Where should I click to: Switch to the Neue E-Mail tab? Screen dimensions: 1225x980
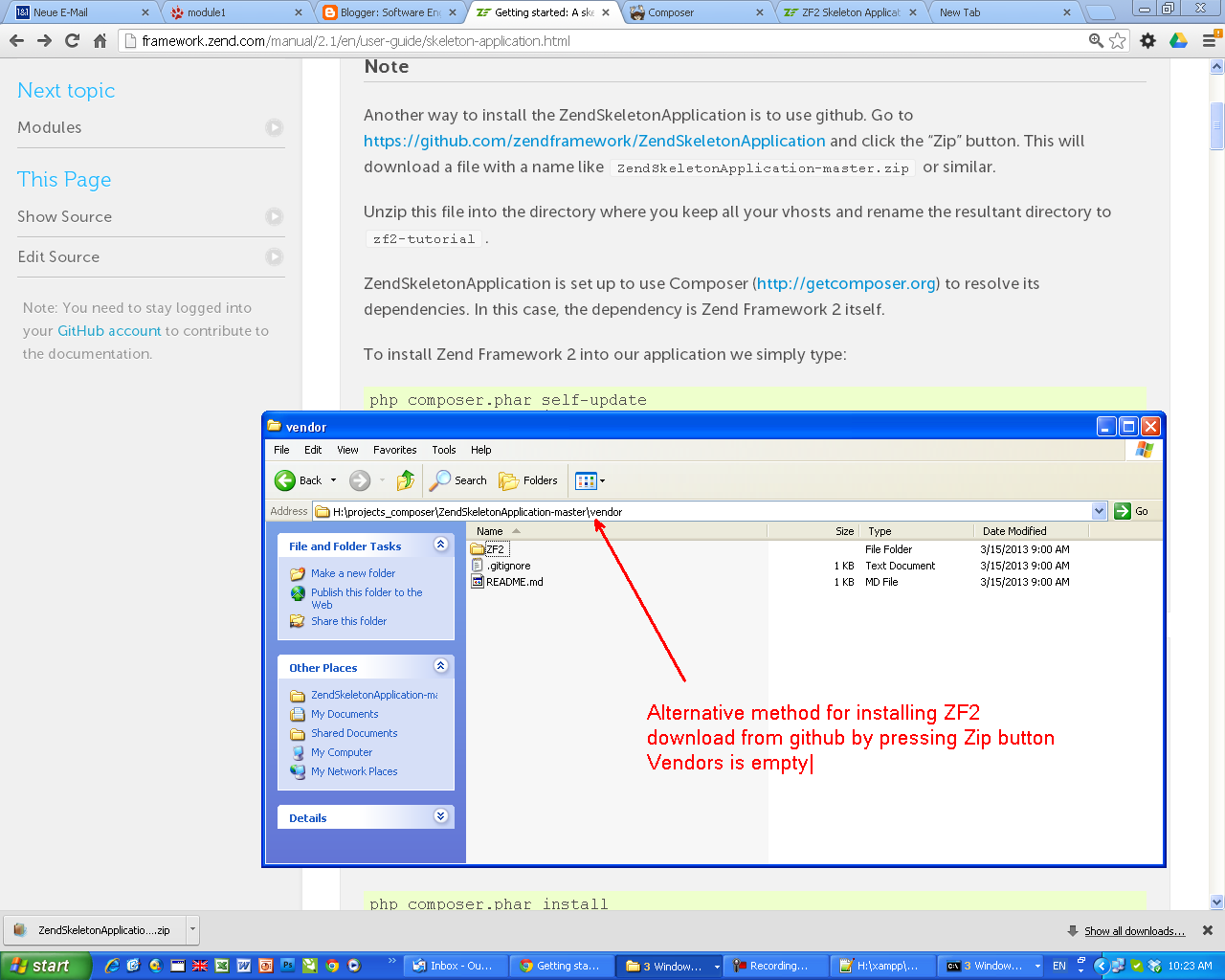pos(82,12)
